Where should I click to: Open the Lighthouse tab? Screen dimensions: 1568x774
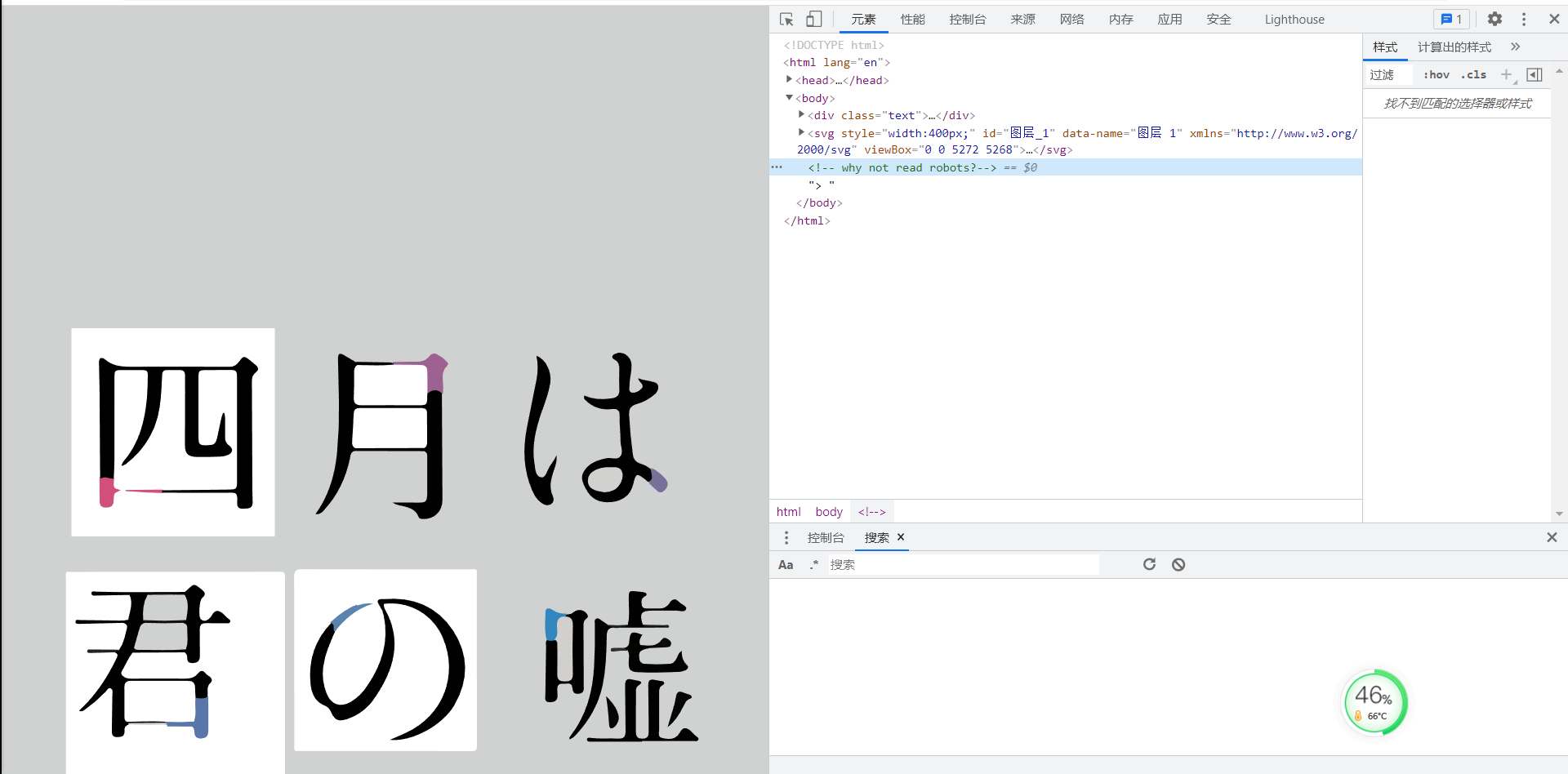point(1294,20)
